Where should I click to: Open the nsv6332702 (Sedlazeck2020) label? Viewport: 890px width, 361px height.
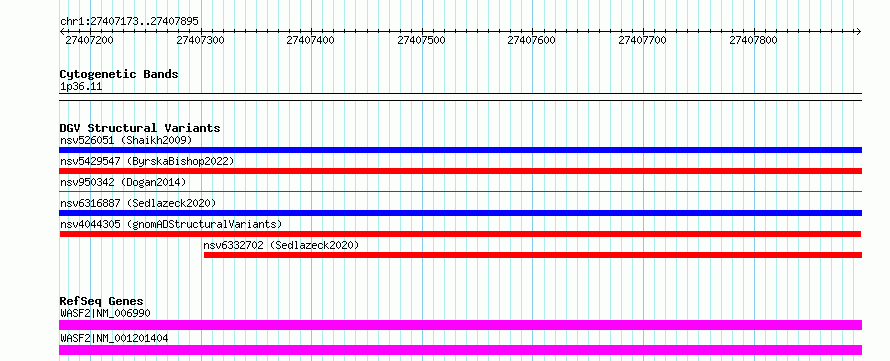click(282, 245)
